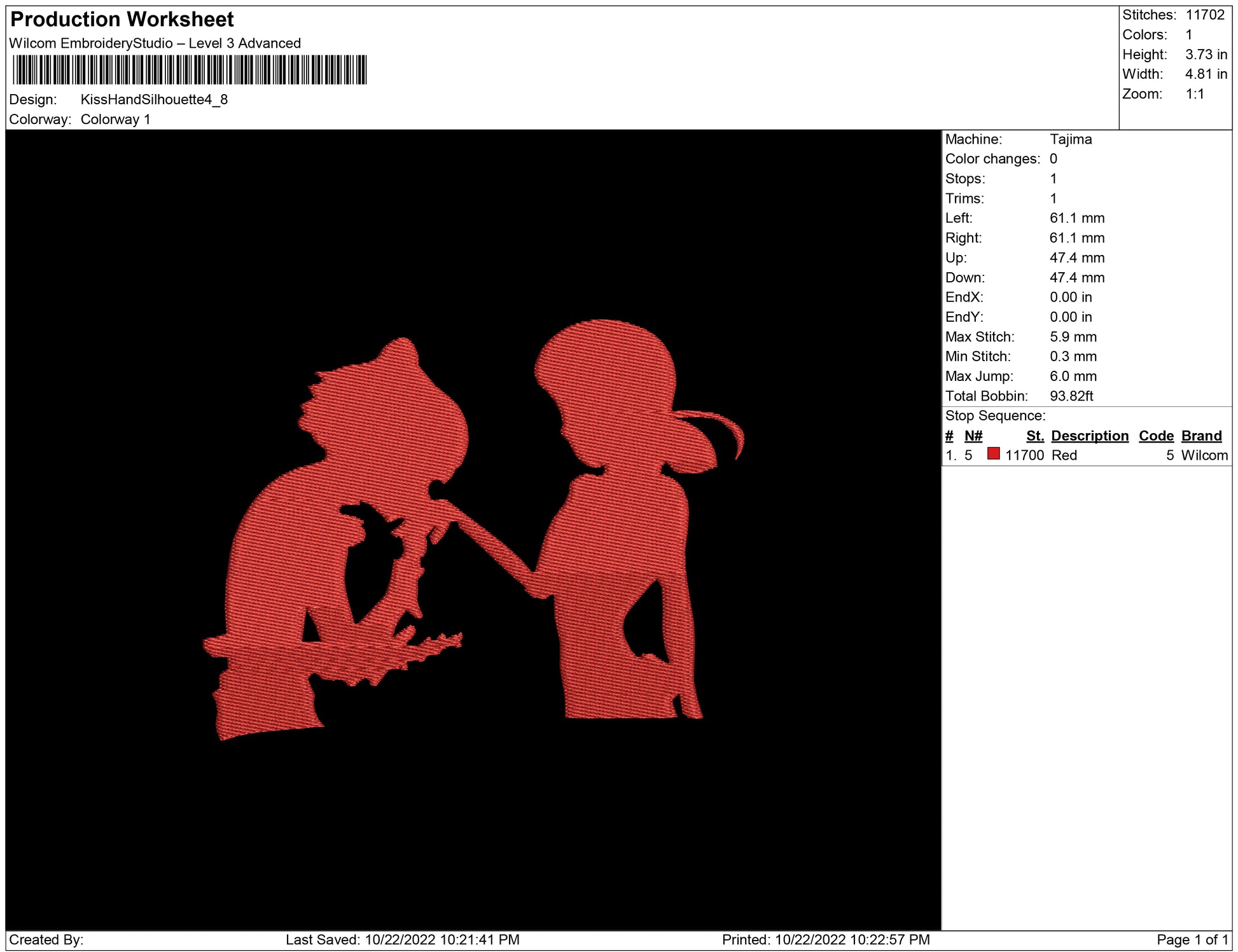Click the Red description in stop sequence
Image resolution: width=1238 pixels, height=952 pixels.
(x=1064, y=455)
